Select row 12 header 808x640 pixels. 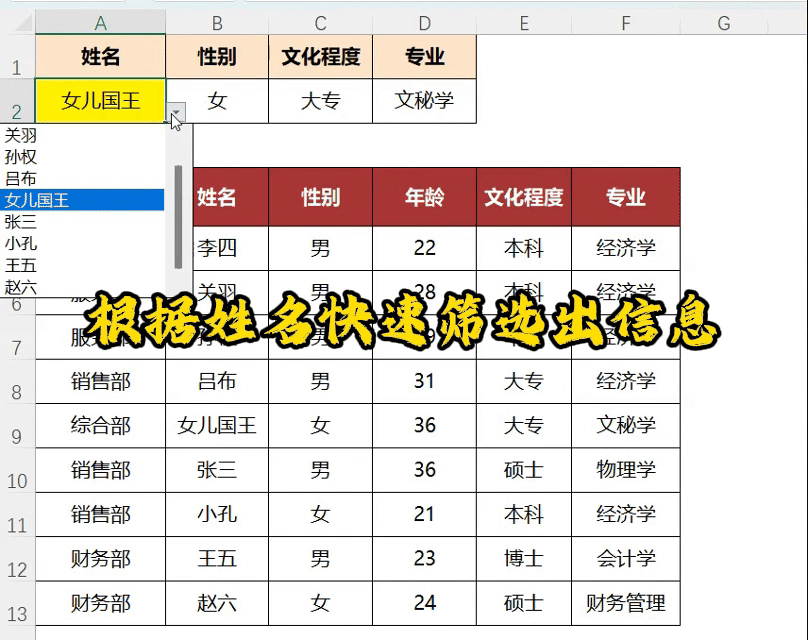coord(17,559)
